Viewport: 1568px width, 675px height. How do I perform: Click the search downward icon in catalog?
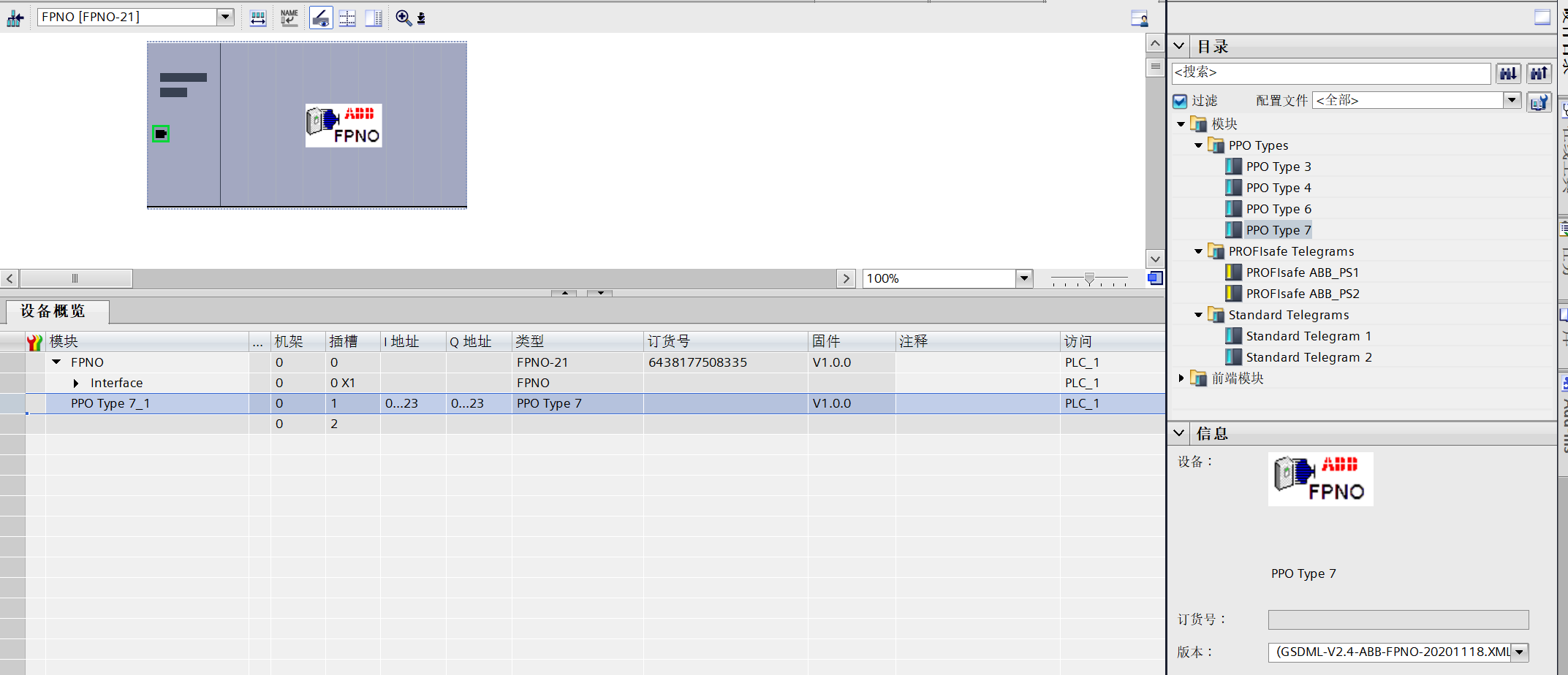tap(1508, 73)
